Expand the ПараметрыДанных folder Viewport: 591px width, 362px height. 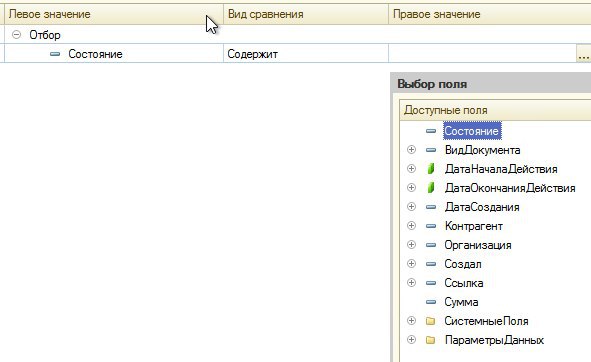tap(411, 339)
